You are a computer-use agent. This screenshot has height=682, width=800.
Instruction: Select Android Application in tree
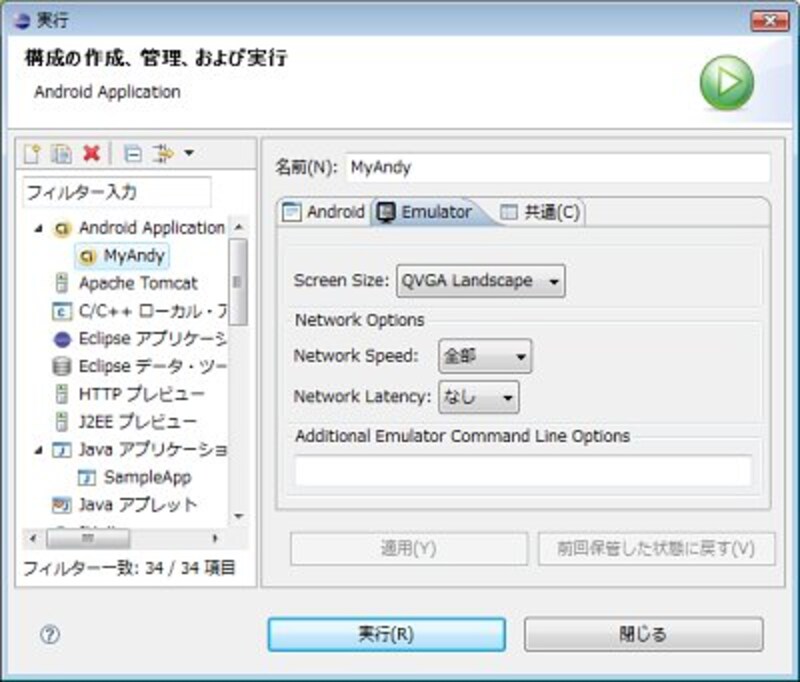152,228
